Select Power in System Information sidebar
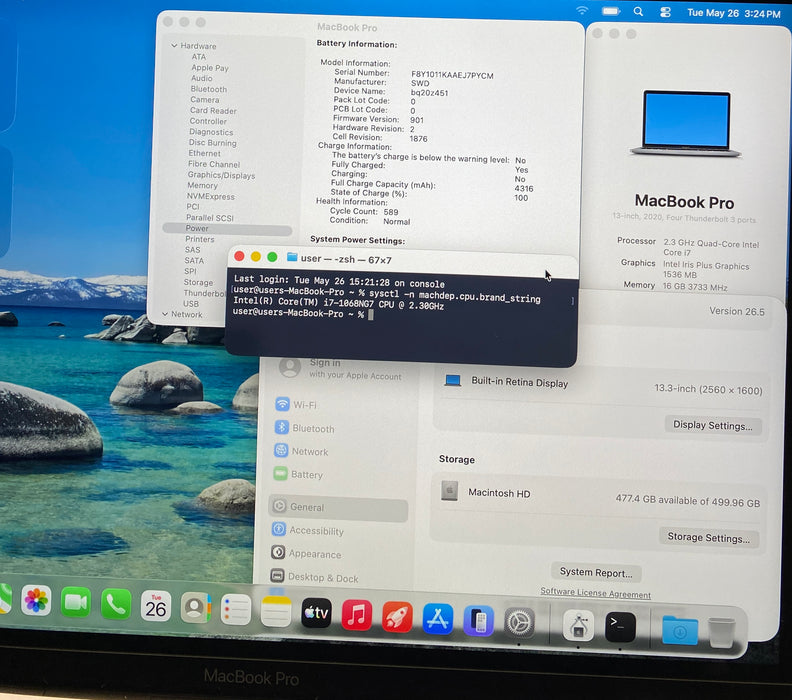This screenshot has width=792, height=700. pos(227,228)
